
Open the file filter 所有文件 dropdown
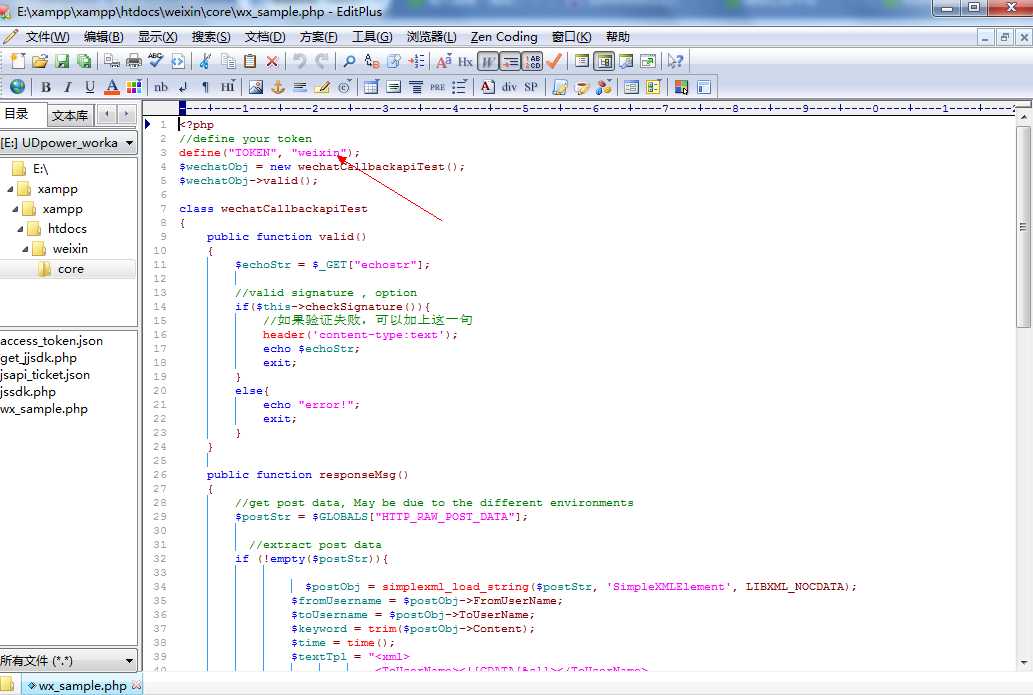tap(69, 660)
